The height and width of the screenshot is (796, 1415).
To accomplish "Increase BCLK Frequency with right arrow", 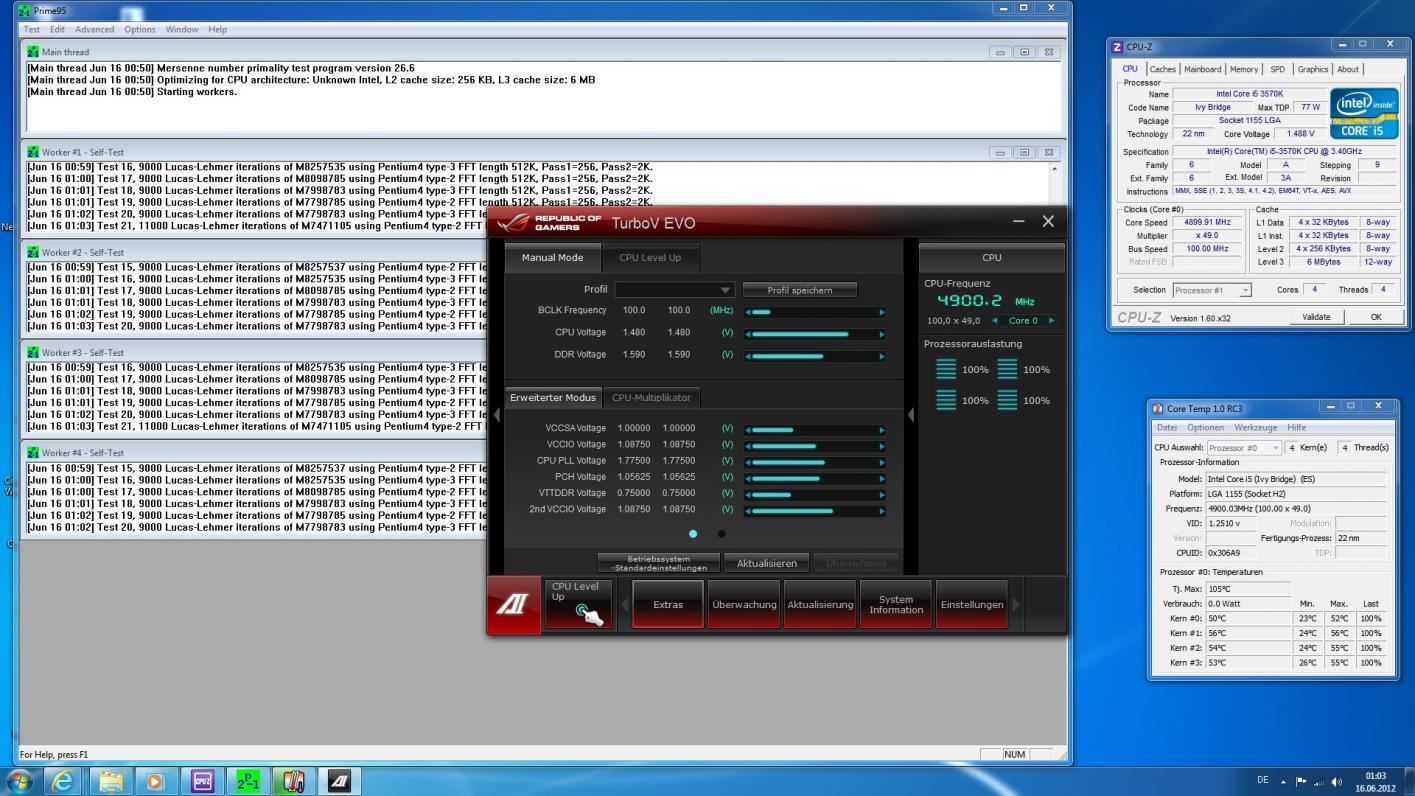I will (x=881, y=312).
